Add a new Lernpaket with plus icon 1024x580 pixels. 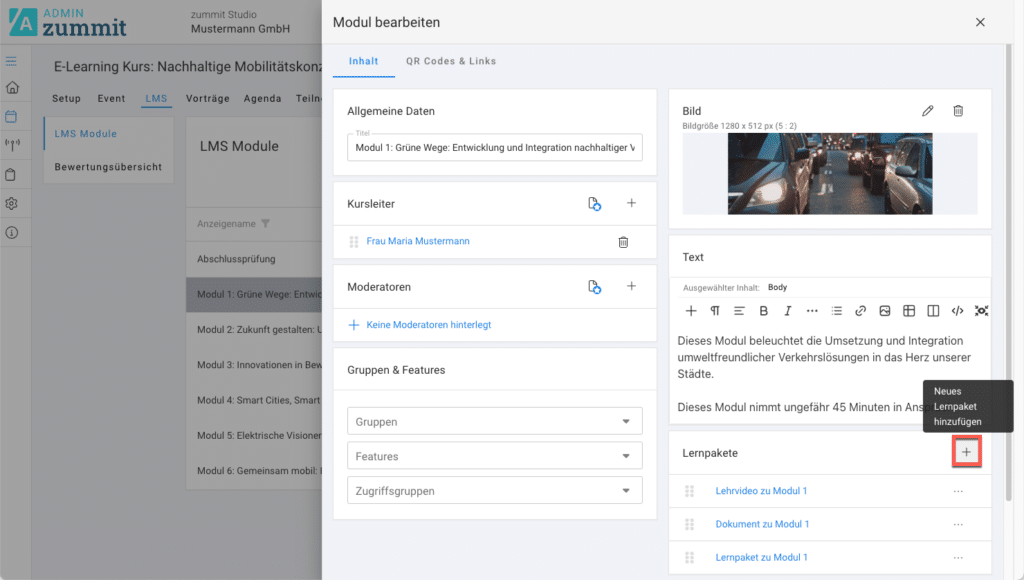pos(966,453)
